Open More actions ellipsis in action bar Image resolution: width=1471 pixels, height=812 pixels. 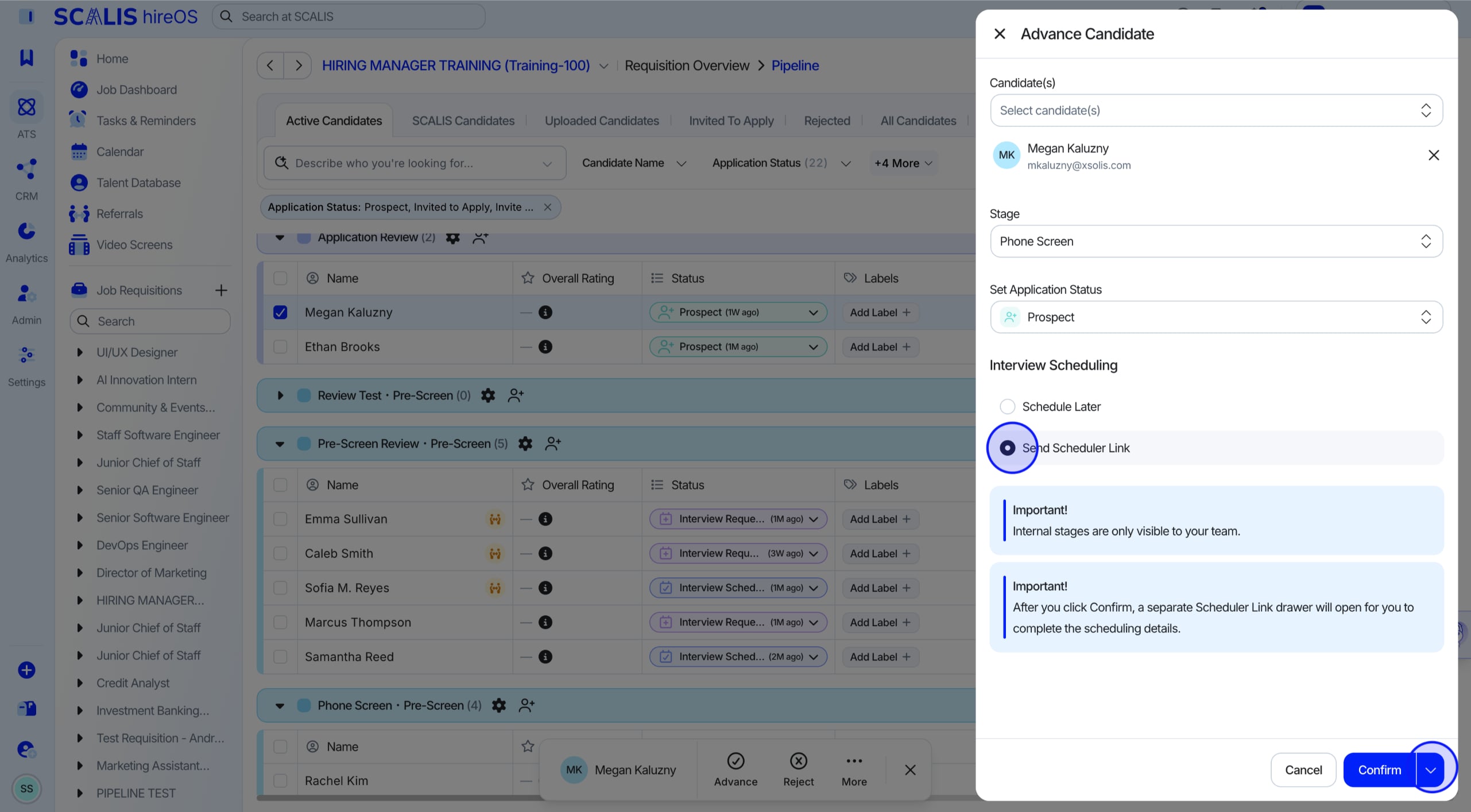[854, 761]
